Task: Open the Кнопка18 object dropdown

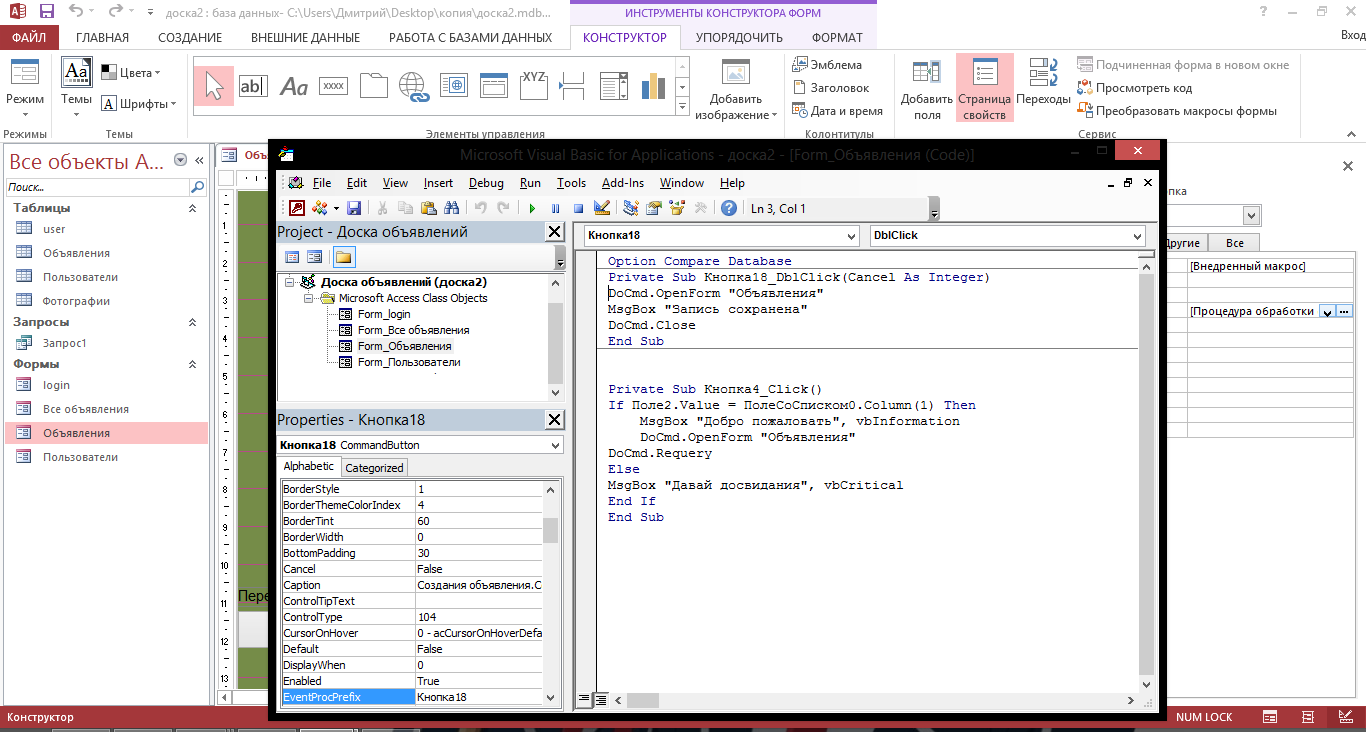Action: (850, 236)
